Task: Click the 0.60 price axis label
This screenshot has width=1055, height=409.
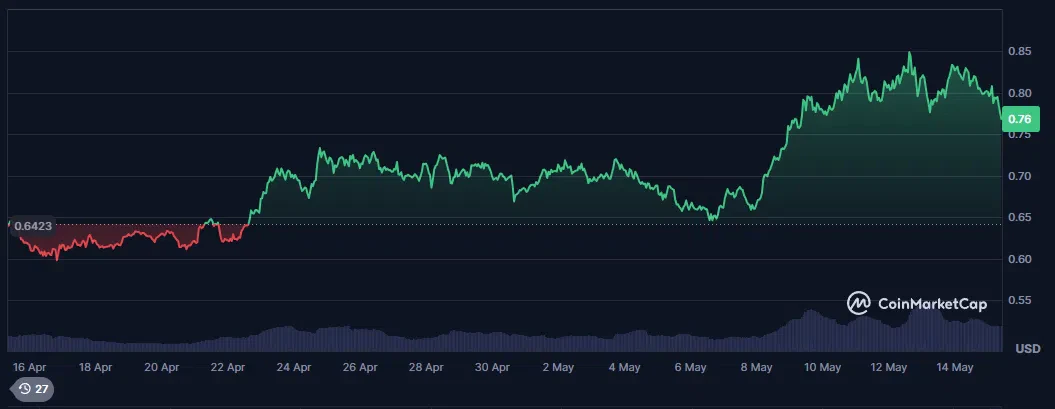Action: pos(1019,259)
